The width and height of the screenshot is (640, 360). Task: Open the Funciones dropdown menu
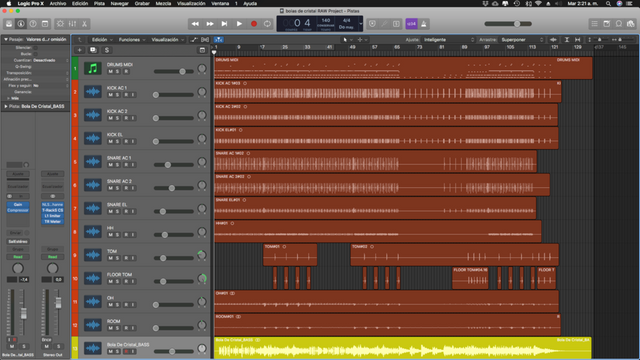pyautogui.click(x=132, y=40)
